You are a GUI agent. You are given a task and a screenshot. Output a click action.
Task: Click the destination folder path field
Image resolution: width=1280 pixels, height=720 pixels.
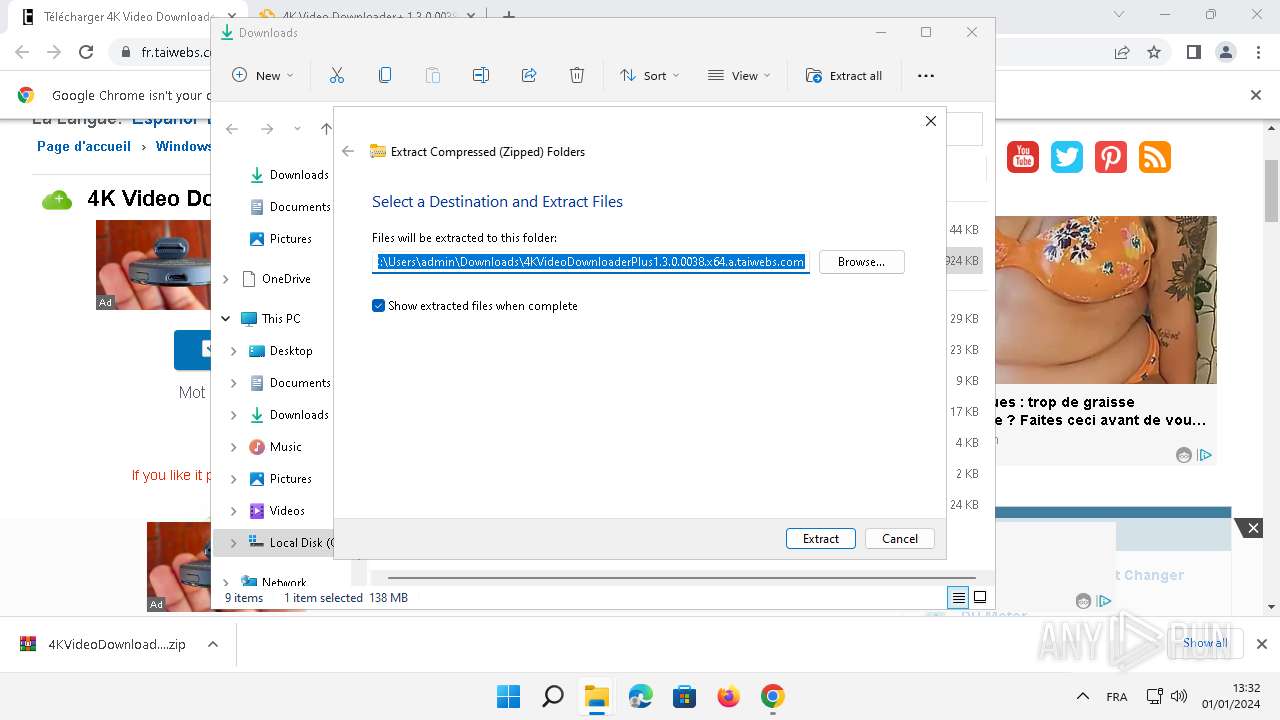coord(591,262)
